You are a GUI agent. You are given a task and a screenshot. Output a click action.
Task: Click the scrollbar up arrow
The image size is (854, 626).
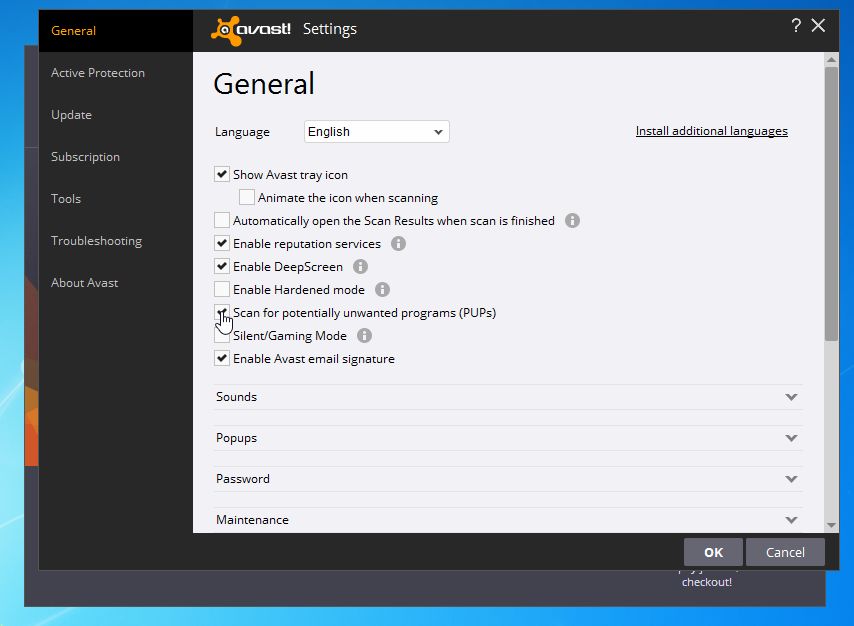(831, 59)
